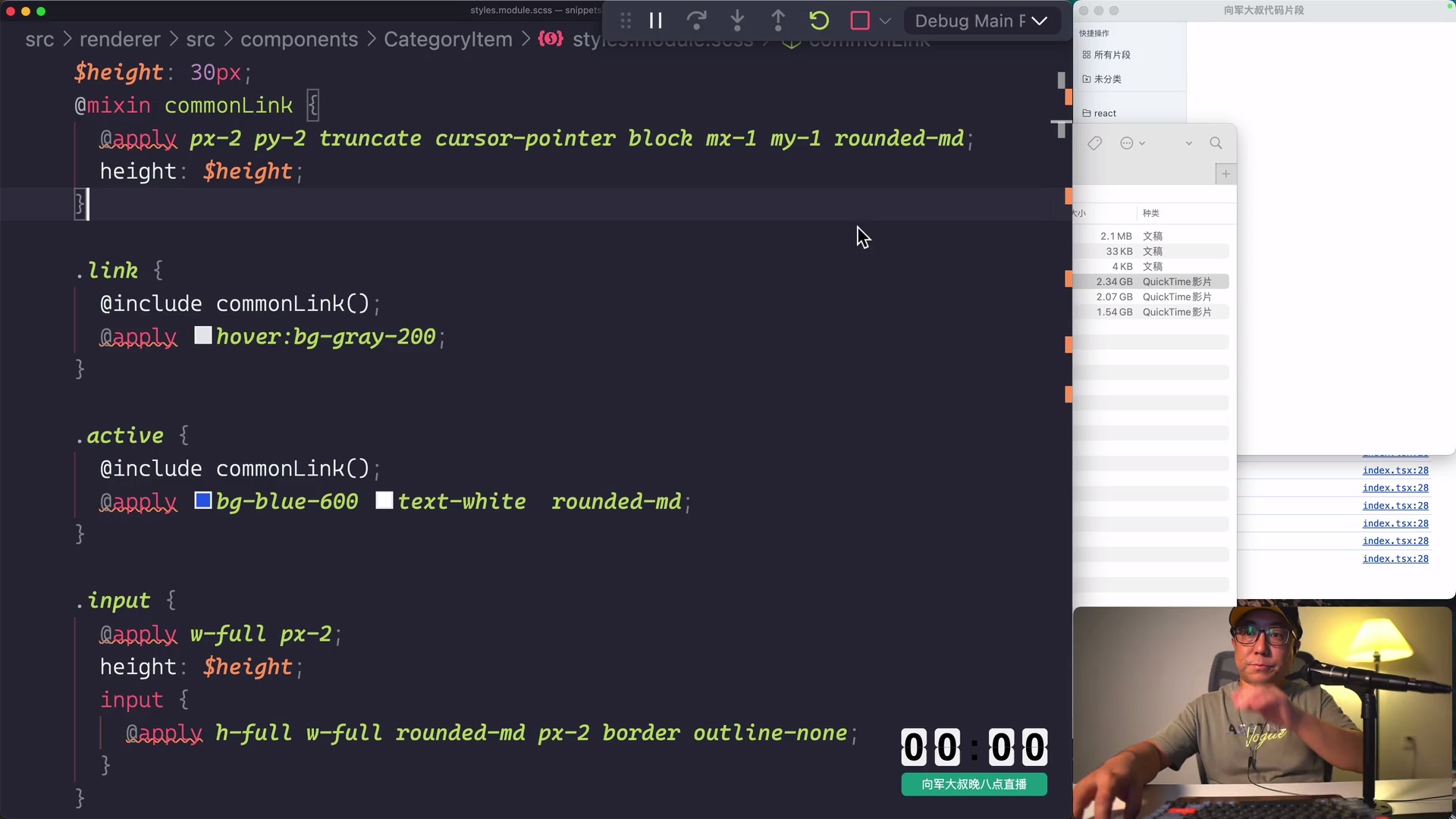Image resolution: width=1456 pixels, height=819 pixels.
Task: Click the Step Out debug icon
Action: 778,20
